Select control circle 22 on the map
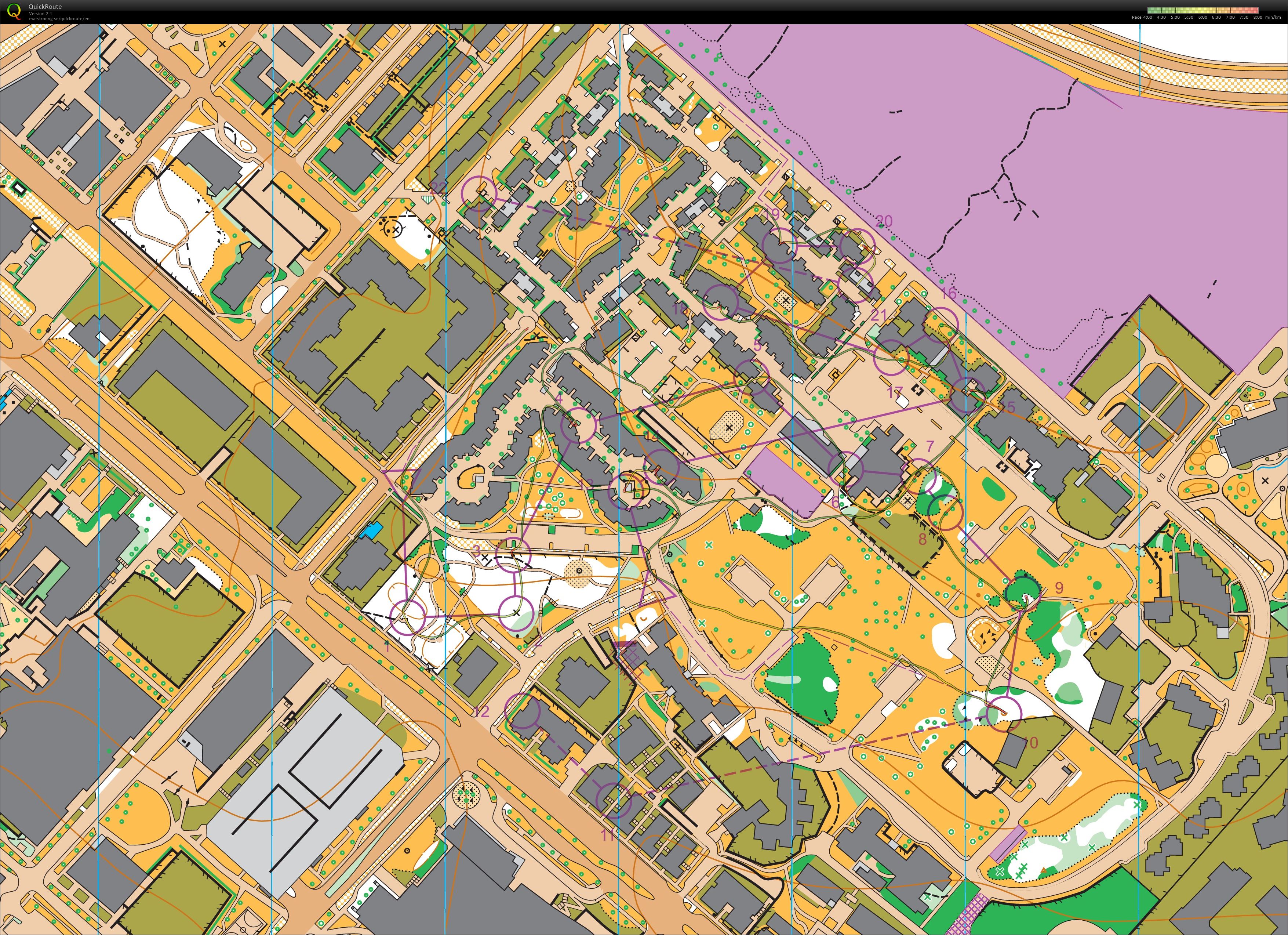 tap(479, 194)
